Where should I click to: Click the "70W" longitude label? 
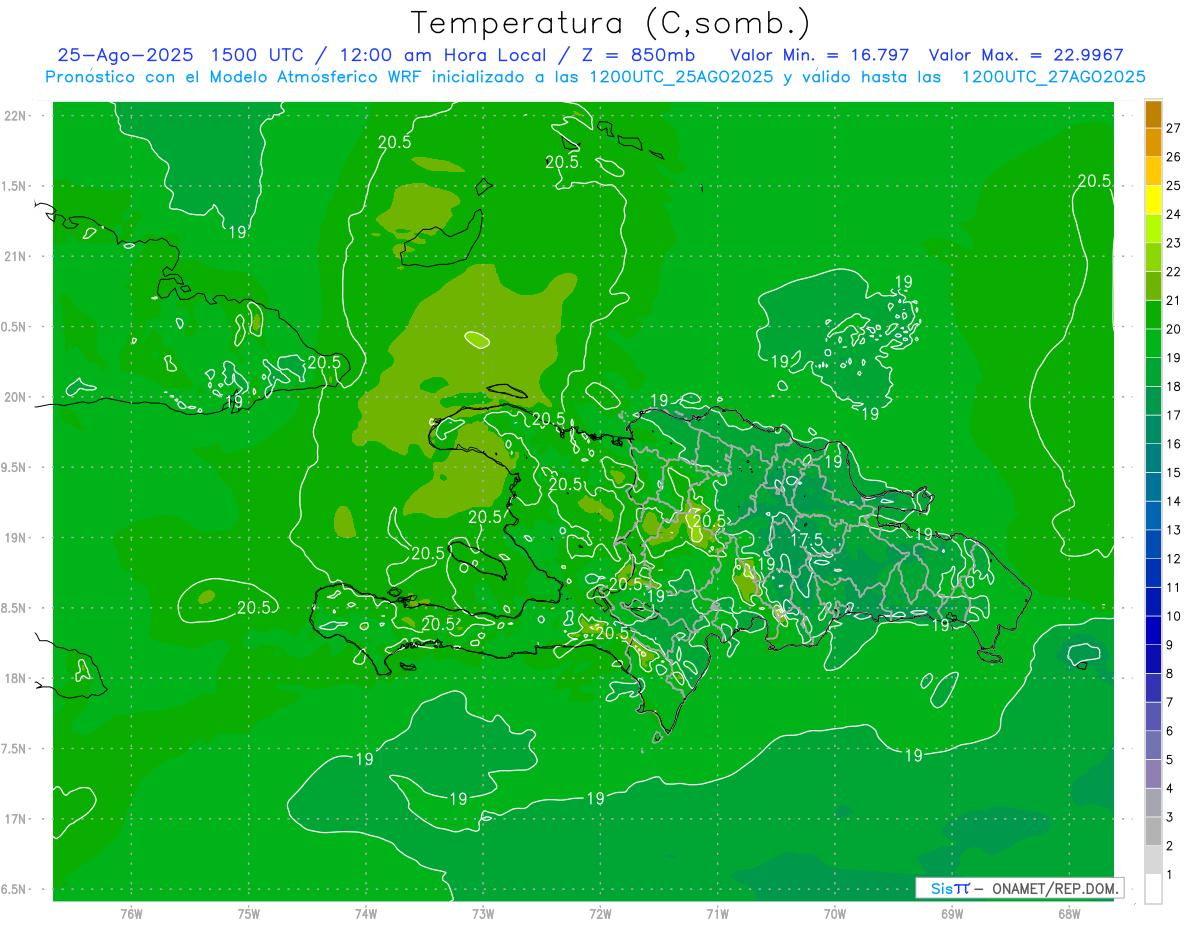click(835, 913)
